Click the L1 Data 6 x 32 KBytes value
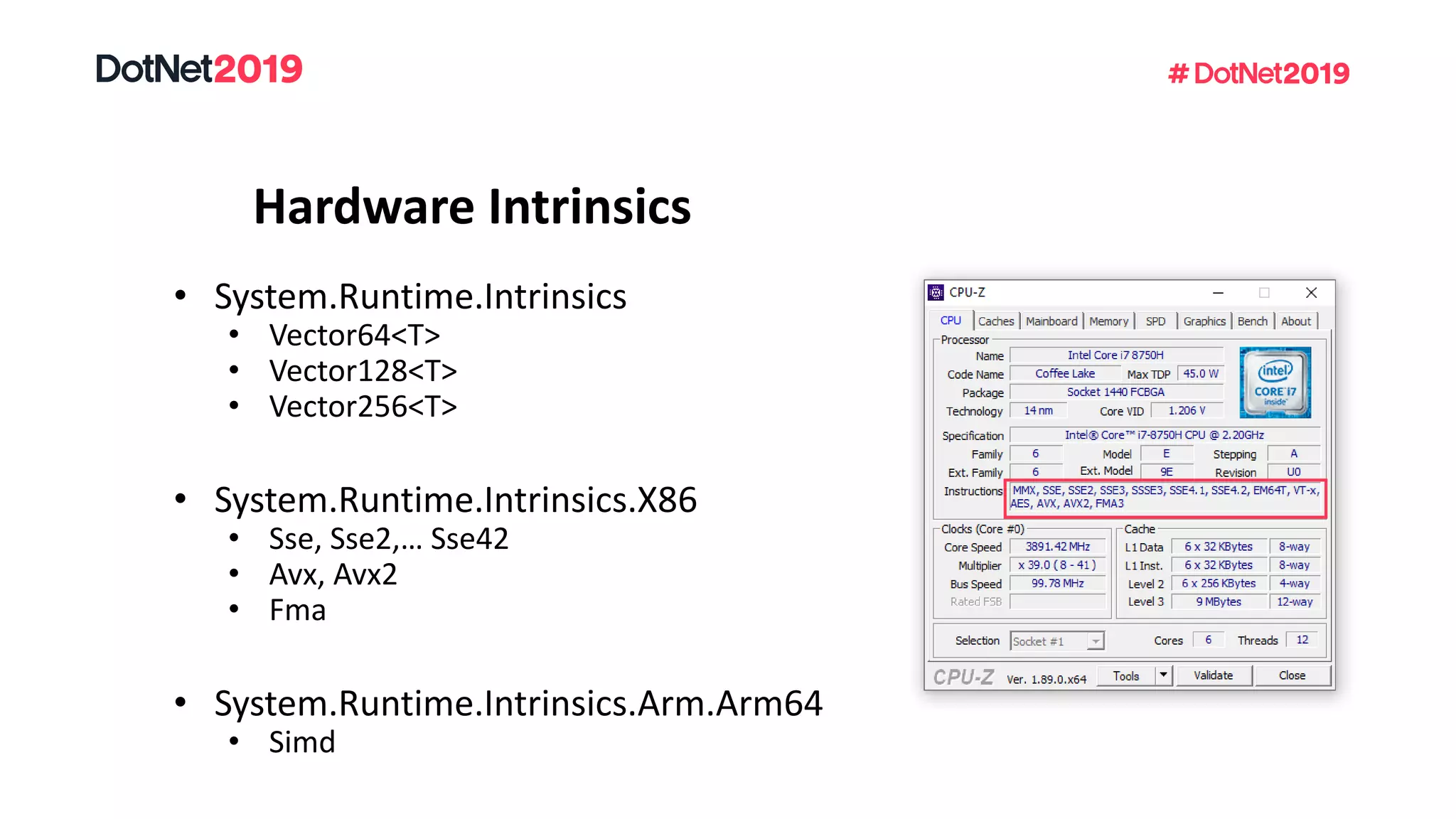Viewport: 1456px width, 819px height. 1219,547
